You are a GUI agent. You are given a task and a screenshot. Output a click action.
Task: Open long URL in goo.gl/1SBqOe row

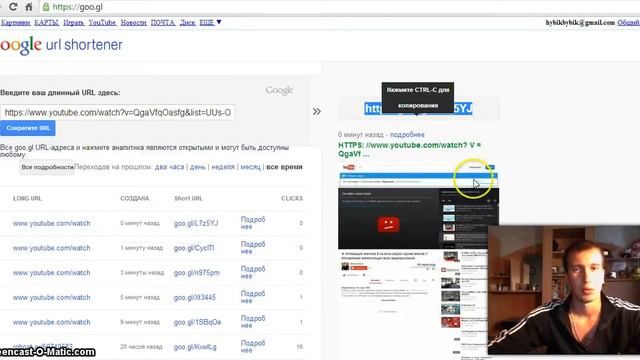point(51,322)
